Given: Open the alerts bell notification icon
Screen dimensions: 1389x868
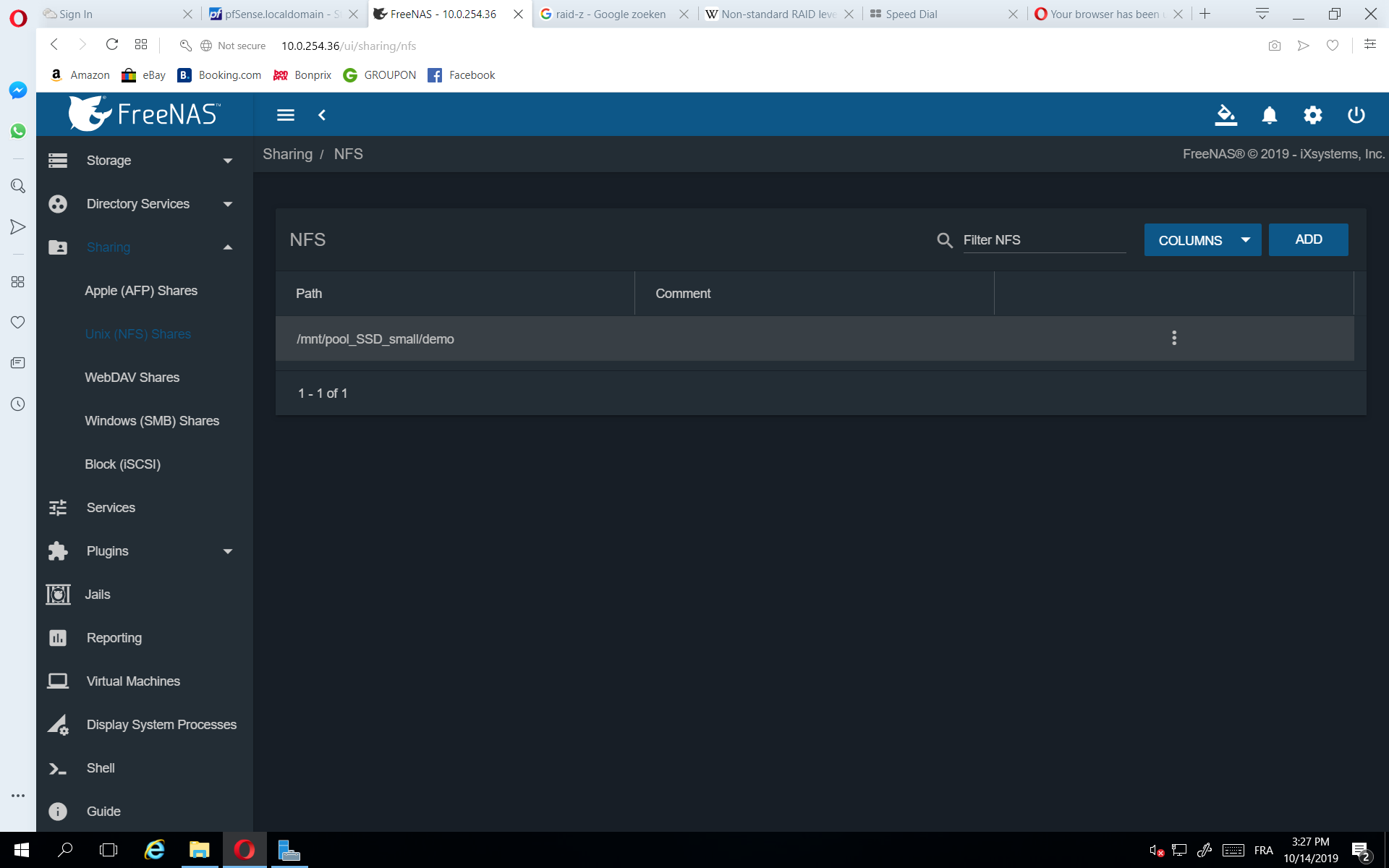Looking at the screenshot, I should click(1269, 115).
